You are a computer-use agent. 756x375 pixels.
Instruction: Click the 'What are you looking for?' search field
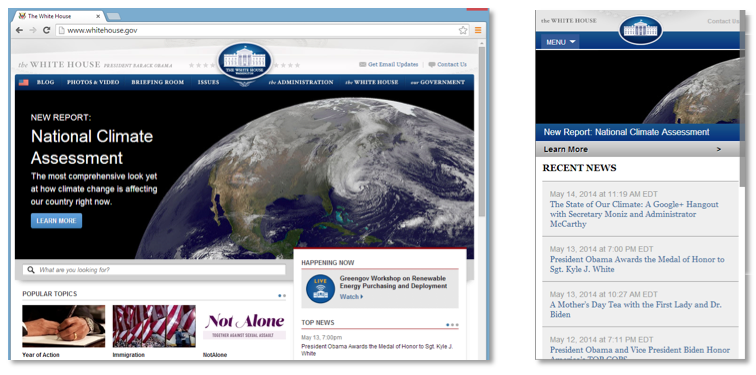click(x=154, y=270)
